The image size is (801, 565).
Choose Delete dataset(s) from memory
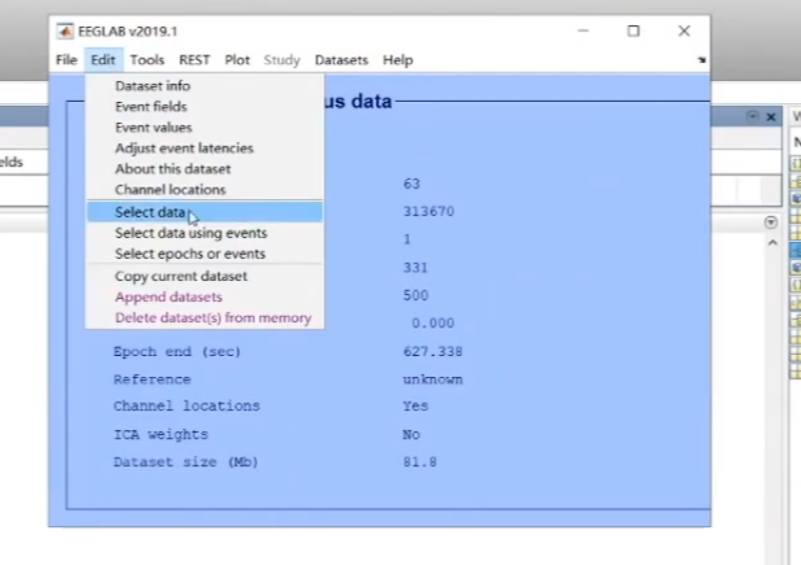[x=213, y=318]
